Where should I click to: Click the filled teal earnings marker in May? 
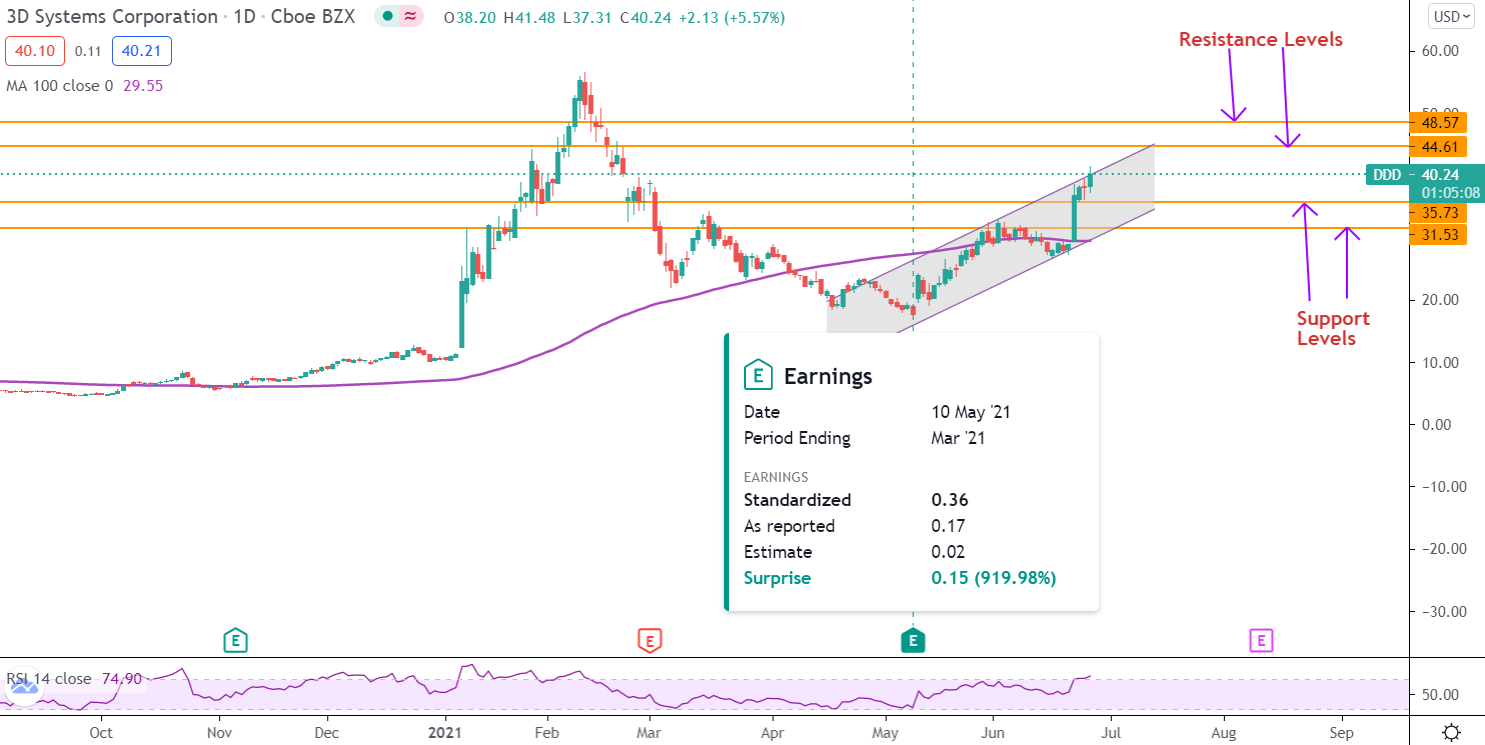tap(912, 640)
